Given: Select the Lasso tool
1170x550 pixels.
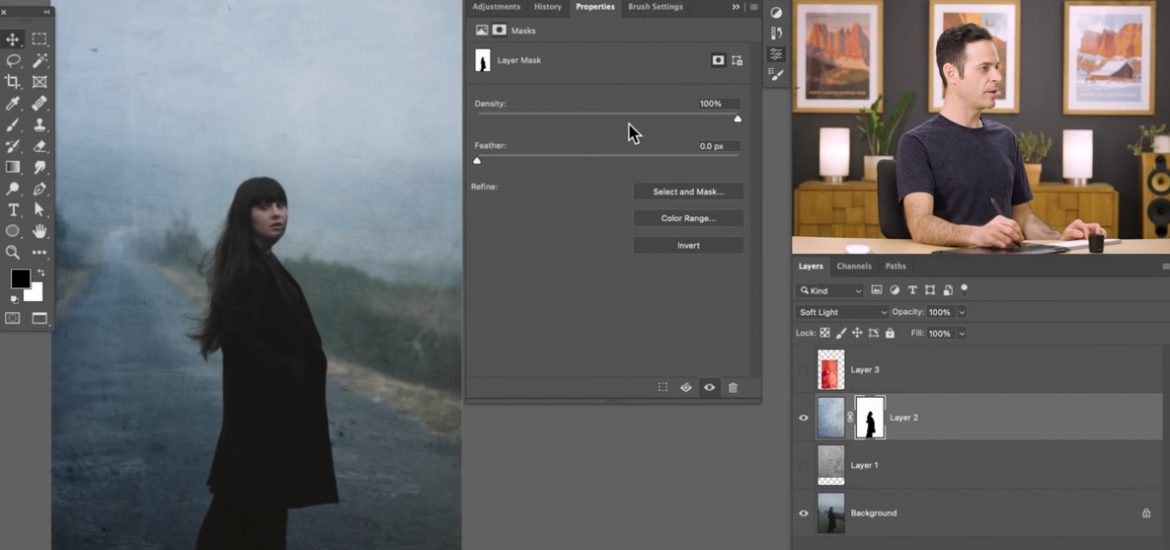Looking at the screenshot, I should [x=13, y=60].
